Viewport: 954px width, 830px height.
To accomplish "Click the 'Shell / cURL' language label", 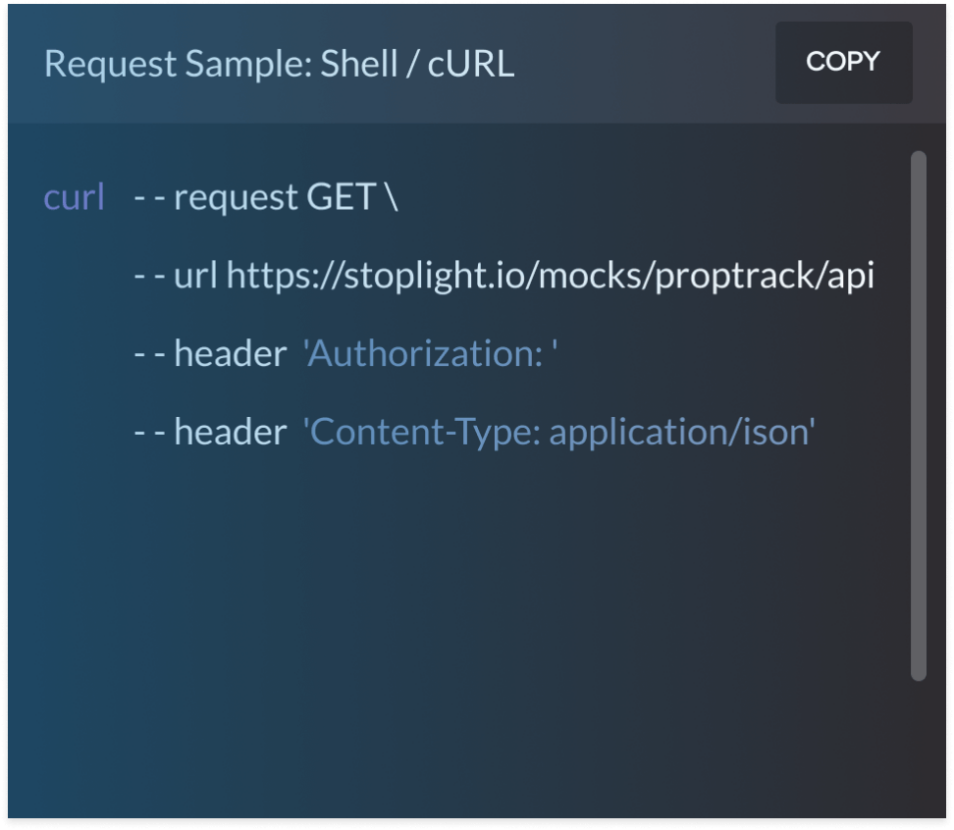I will coord(417,63).
